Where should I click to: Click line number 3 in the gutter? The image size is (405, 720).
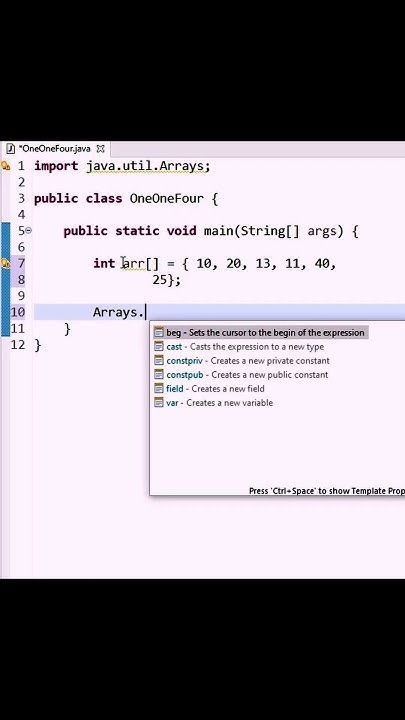(21, 198)
